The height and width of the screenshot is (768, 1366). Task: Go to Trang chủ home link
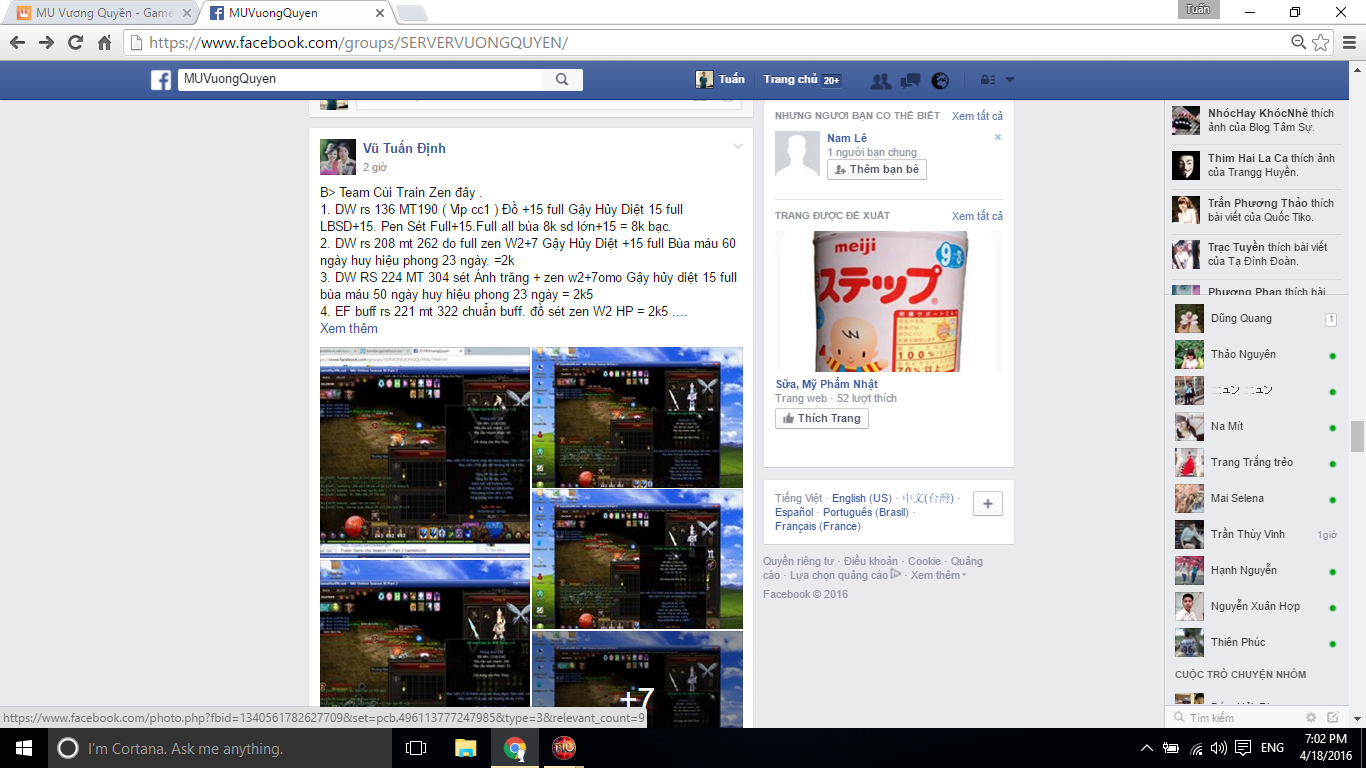[791, 80]
